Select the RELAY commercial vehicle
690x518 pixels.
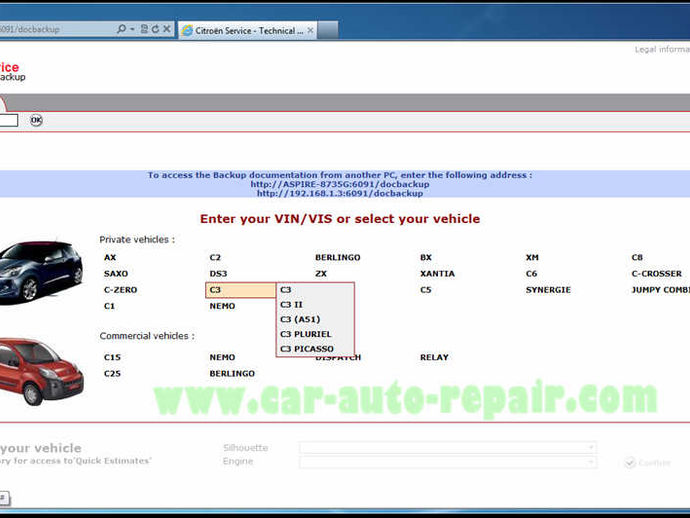pyautogui.click(x=434, y=357)
